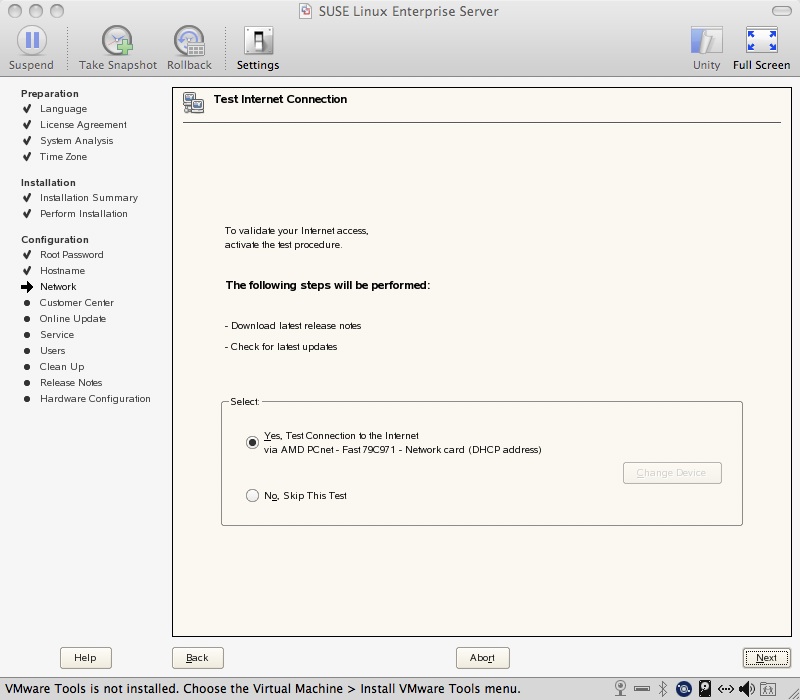The height and width of the screenshot is (700, 800).
Task: Click the Installation section heading
Action: [48, 183]
